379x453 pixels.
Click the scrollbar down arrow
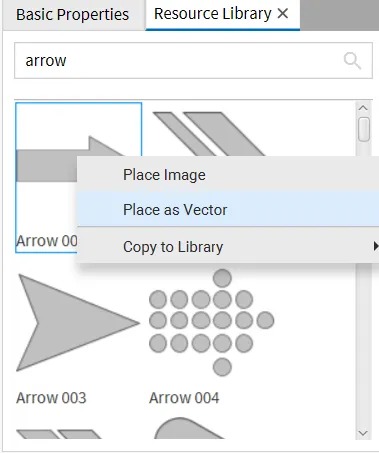(x=363, y=433)
